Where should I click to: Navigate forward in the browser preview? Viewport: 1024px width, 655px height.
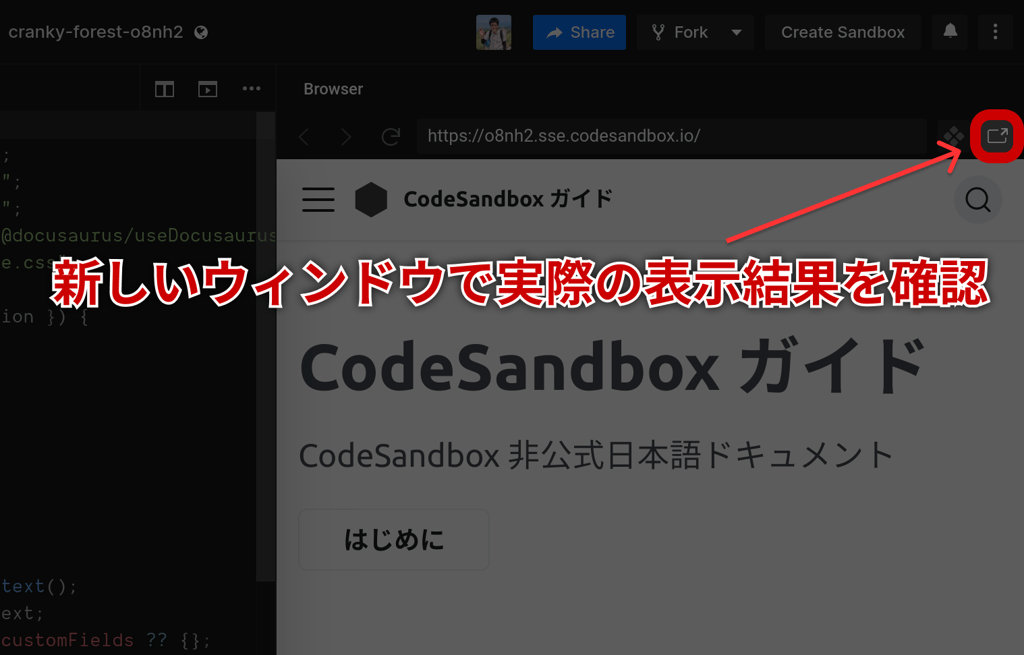point(347,137)
